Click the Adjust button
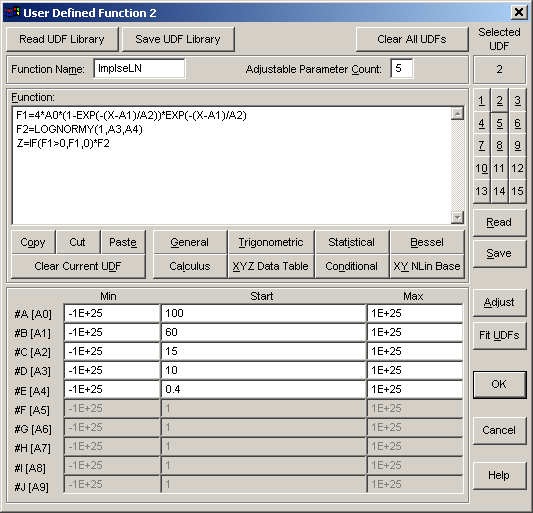 (499, 303)
